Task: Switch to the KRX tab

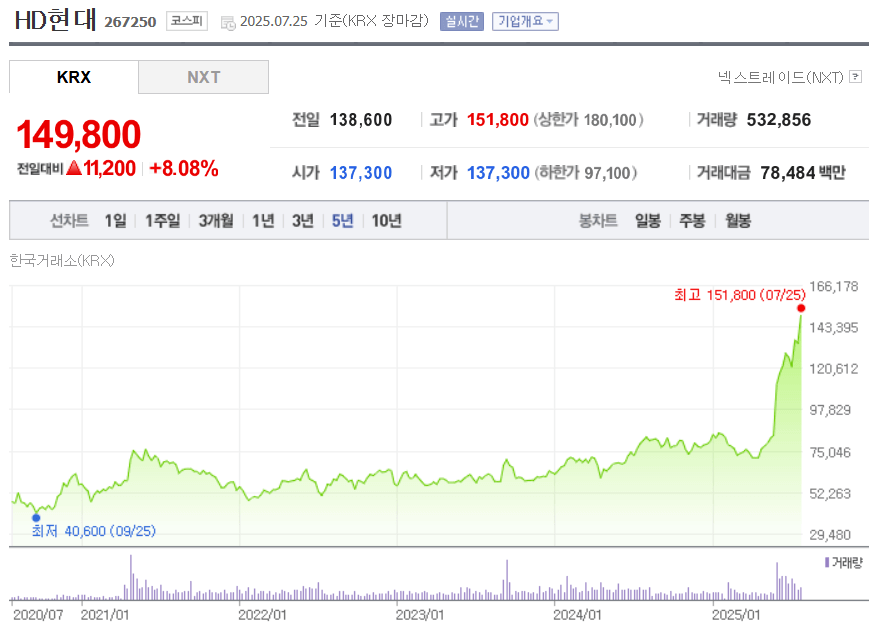Action: click(74, 77)
